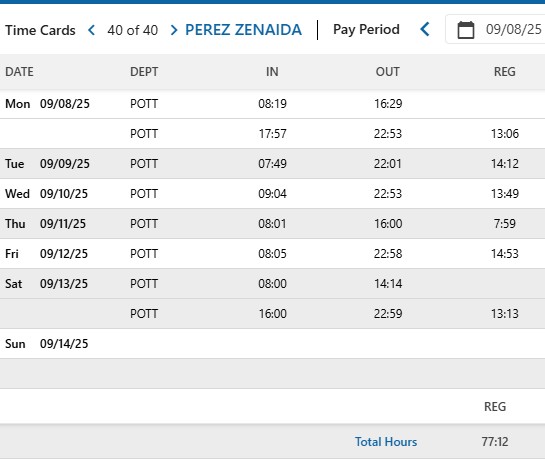Select Monday 16:29 OUT punch
Image resolution: width=545 pixels, height=460 pixels.
coord(388,104)
